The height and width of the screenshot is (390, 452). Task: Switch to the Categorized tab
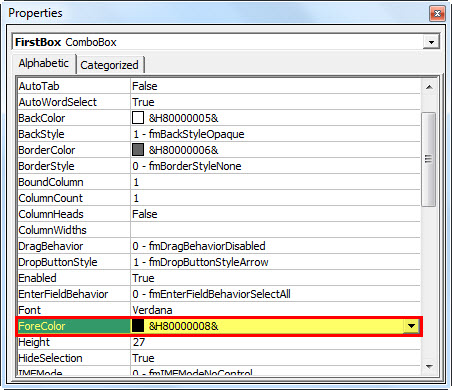click(109, 65)
